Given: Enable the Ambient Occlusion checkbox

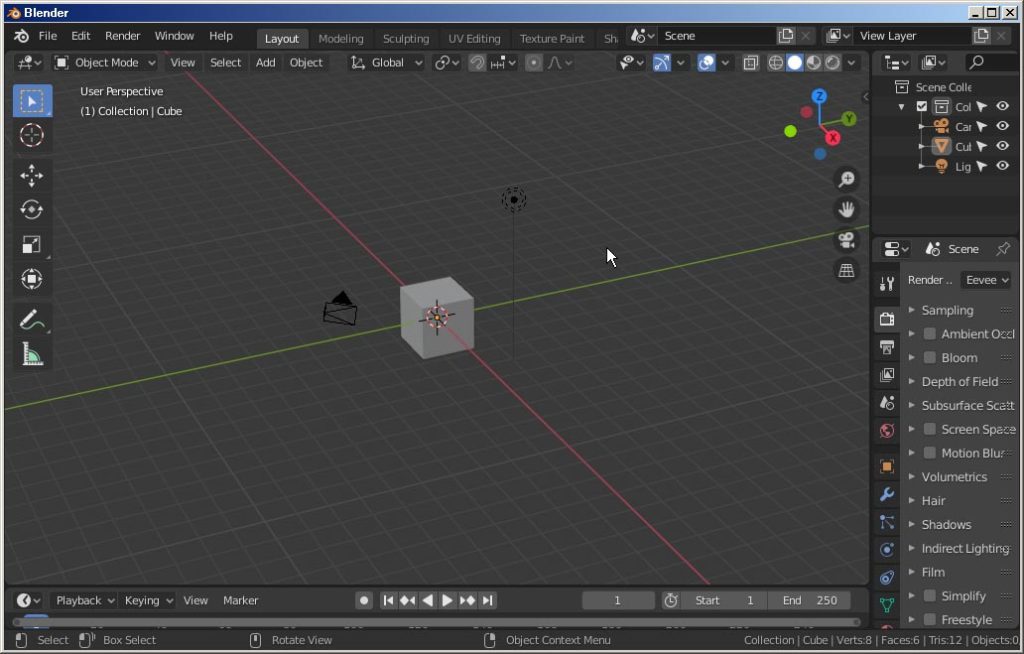Looking at the screenshot, I should [x=930, y=333].
